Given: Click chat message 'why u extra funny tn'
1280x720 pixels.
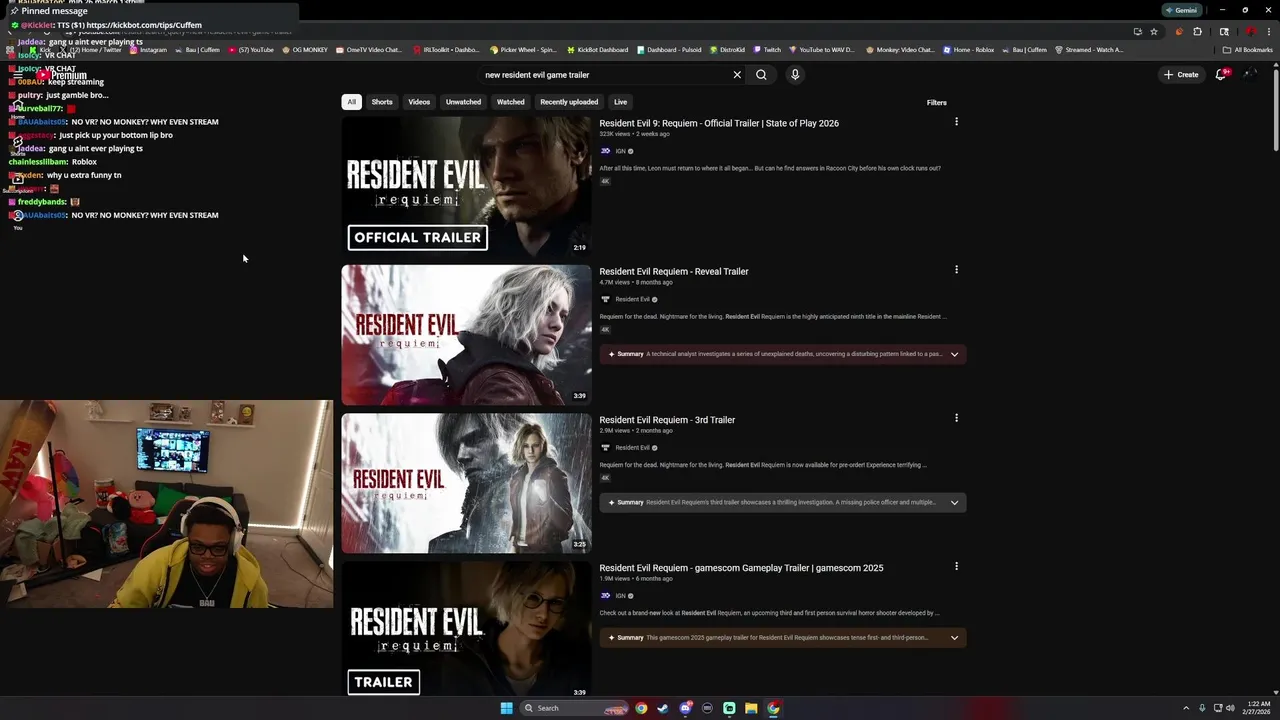Looking at the screenshot, I should (x=84, y=175).
